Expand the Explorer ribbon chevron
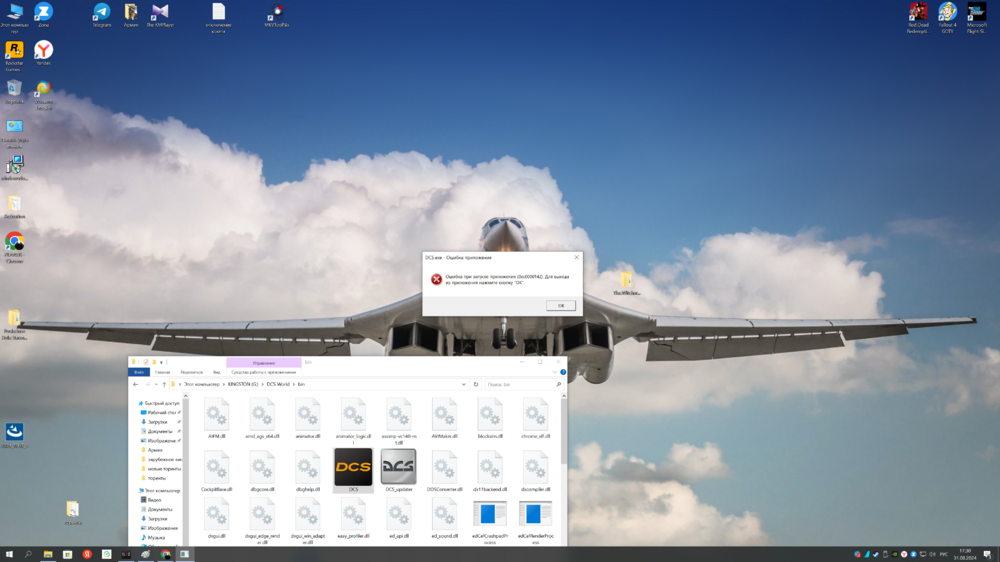 [554, 372]
